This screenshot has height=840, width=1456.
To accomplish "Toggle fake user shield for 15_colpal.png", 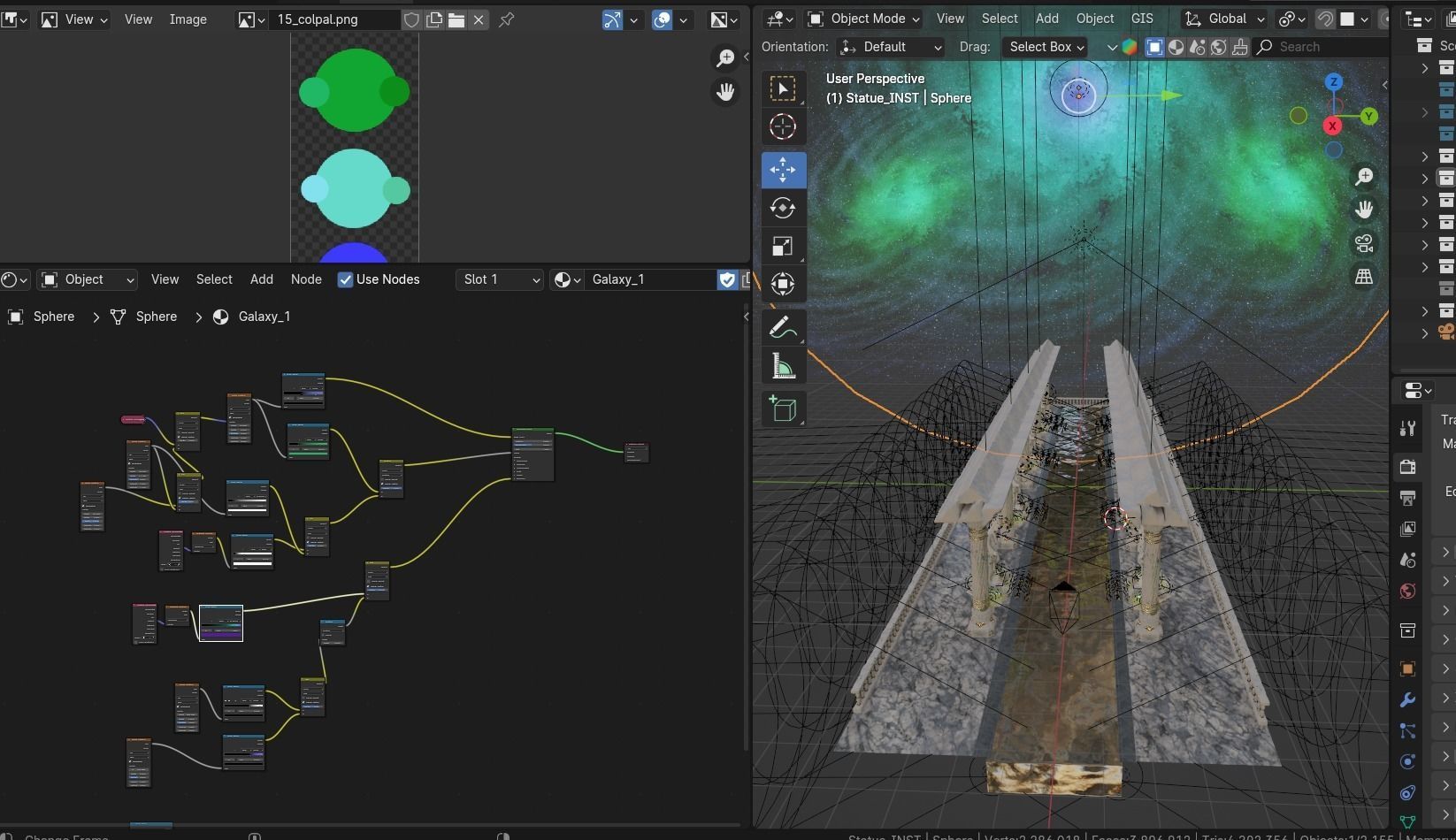I will point(411,19).
